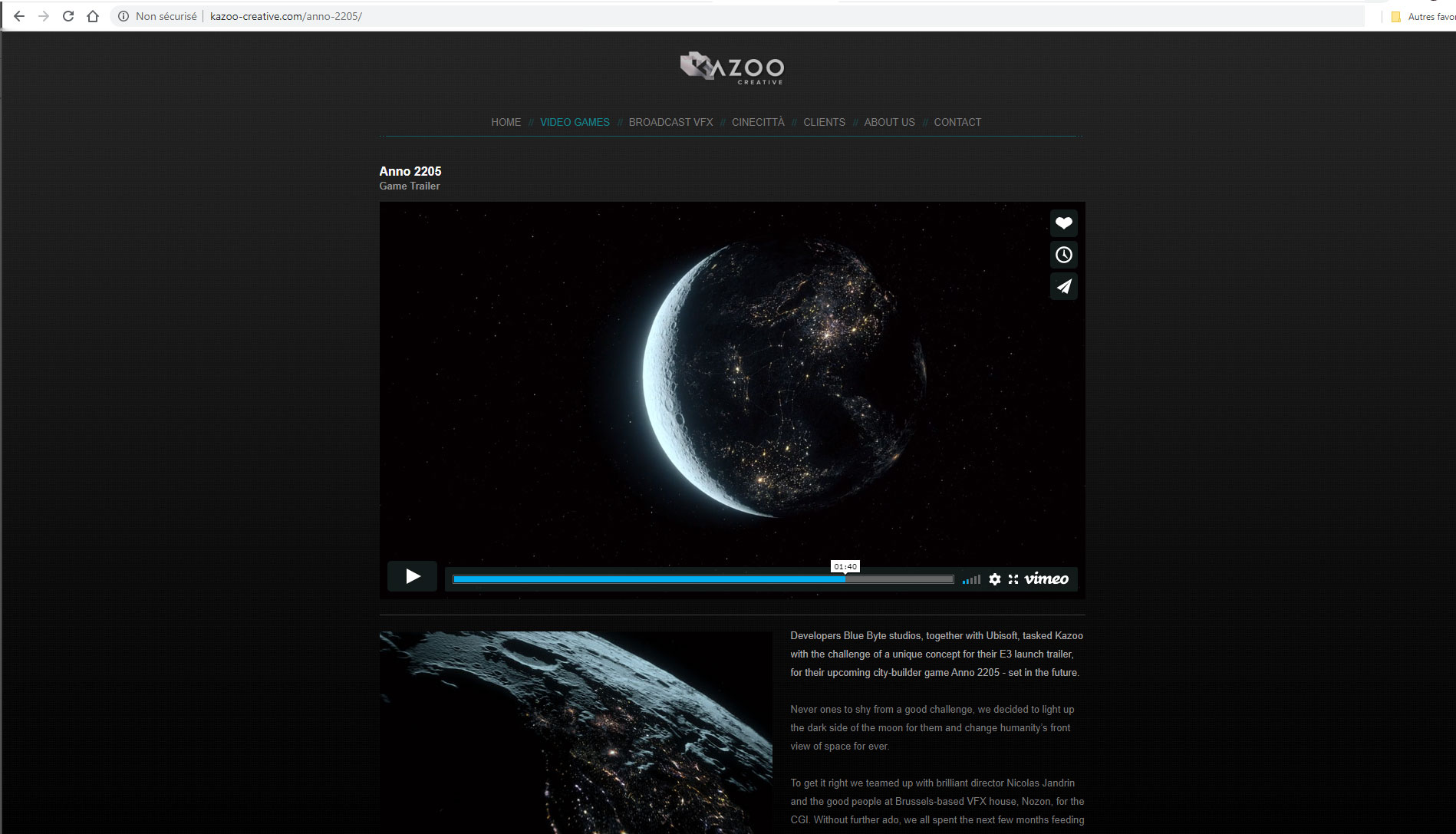Play the Anno 2205 trailer
This screenshot has width=1456, height=834.
point(412,576)
